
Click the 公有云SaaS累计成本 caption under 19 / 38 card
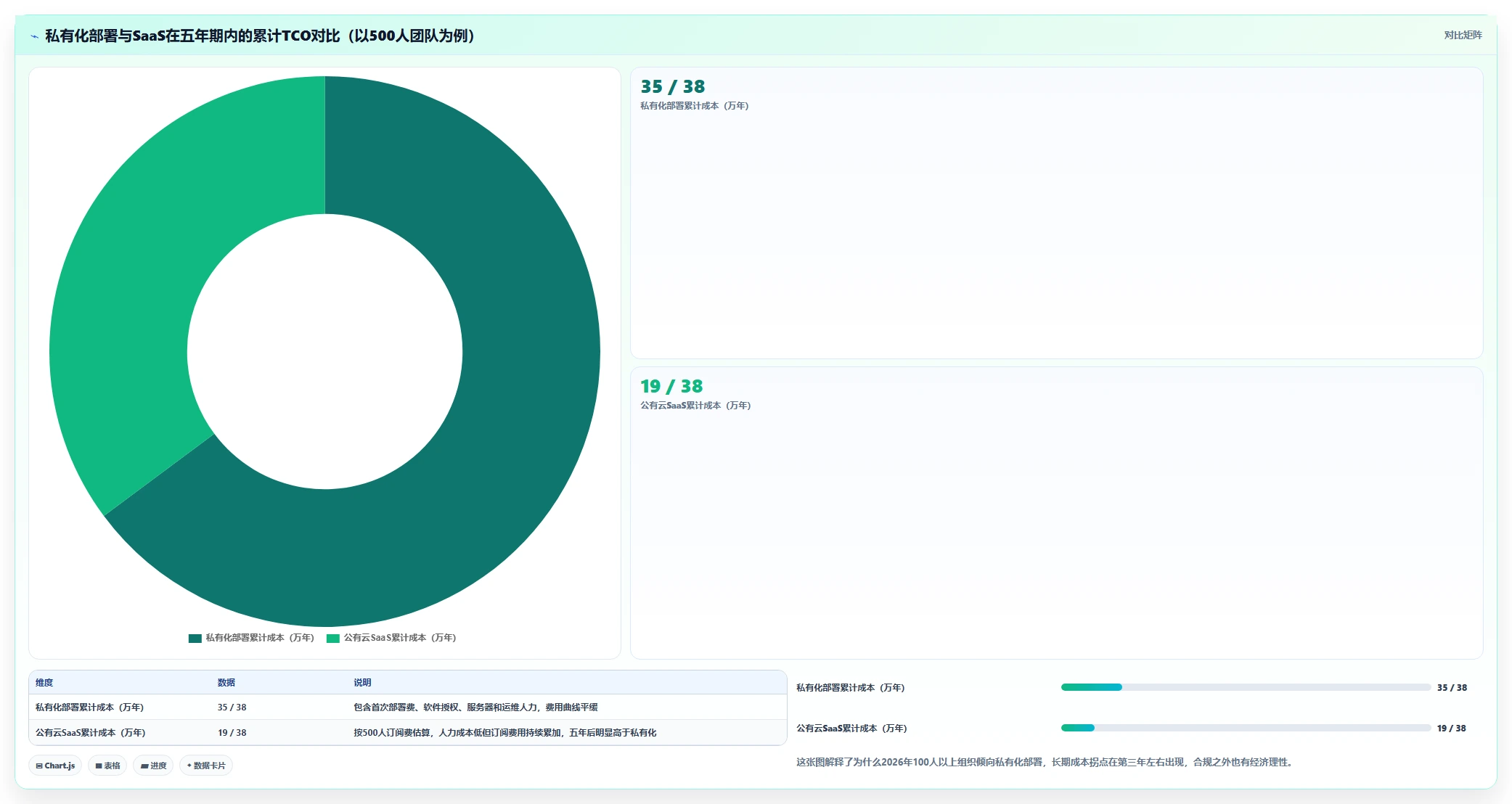(x=695, y=406)
